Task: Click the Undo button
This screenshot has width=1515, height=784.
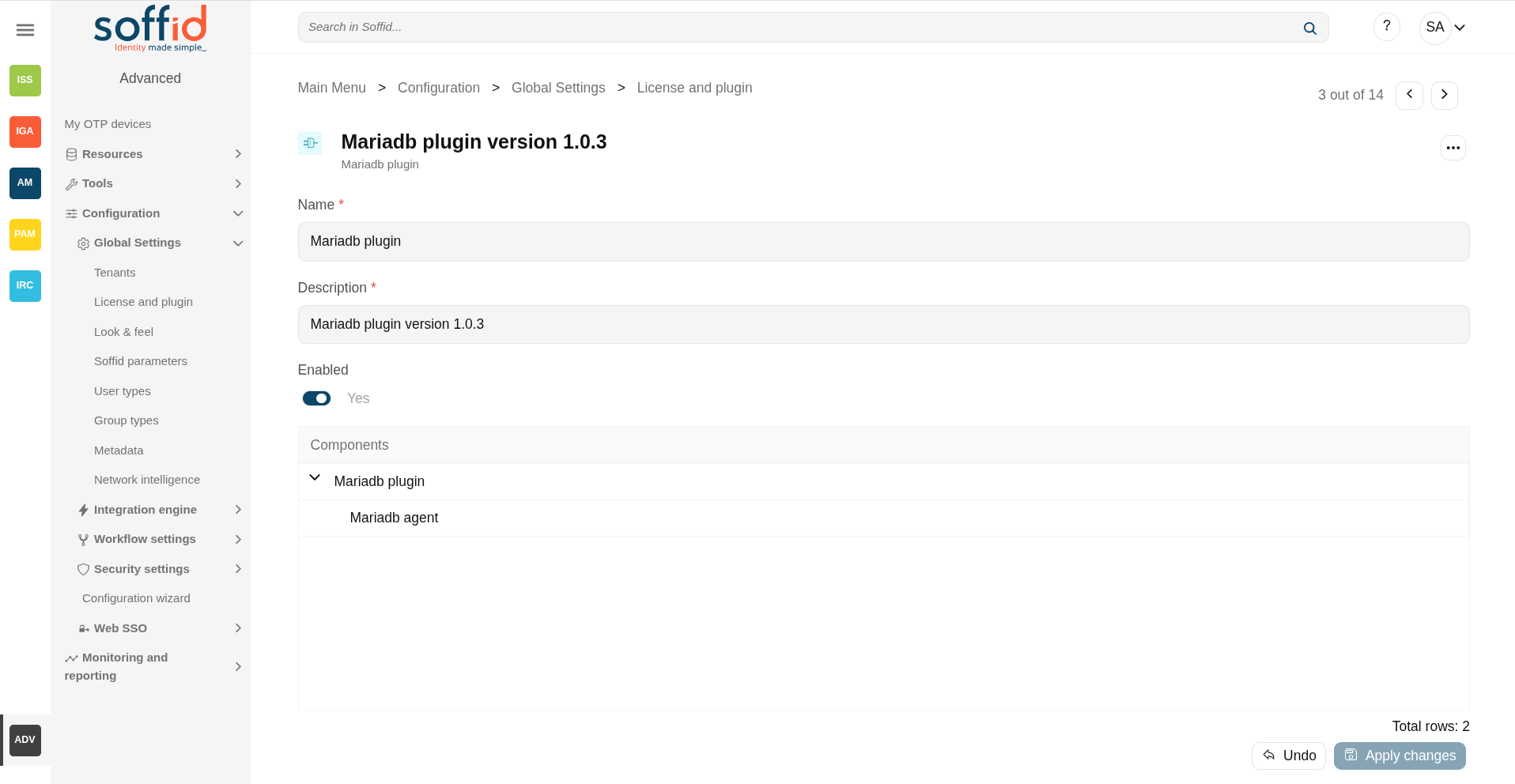Action: [x=1289, y=756]
